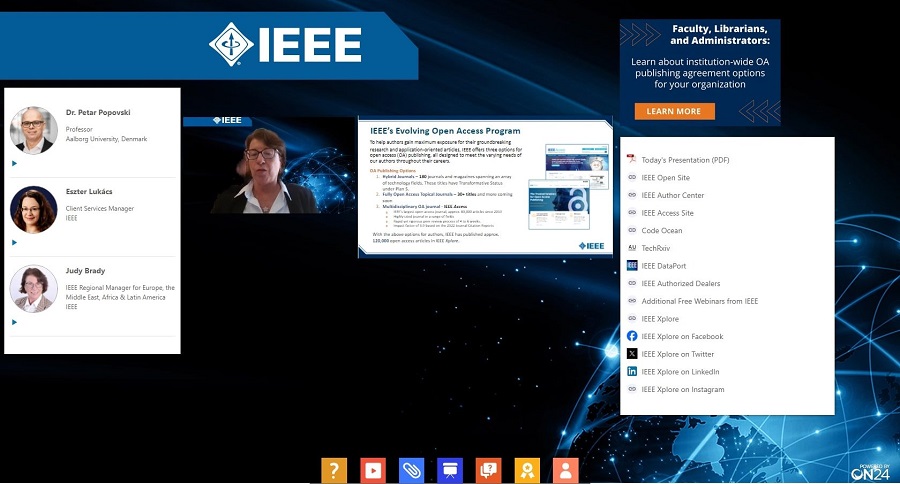Screen dimensions: 900x484
Task: Click the IEEE DataPort logo icon
Action: point(632,265)
